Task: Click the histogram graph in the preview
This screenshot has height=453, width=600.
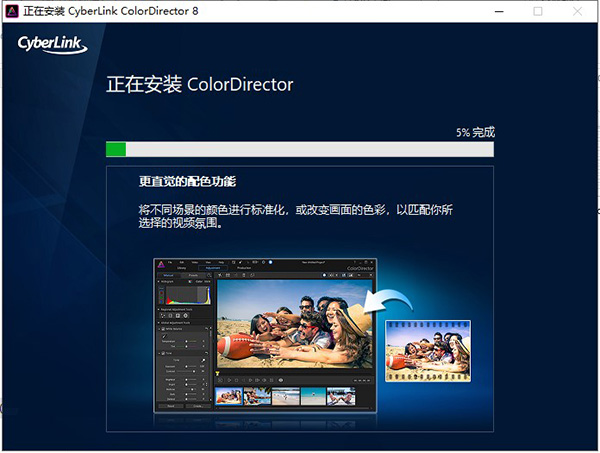Action: [185, 297]
